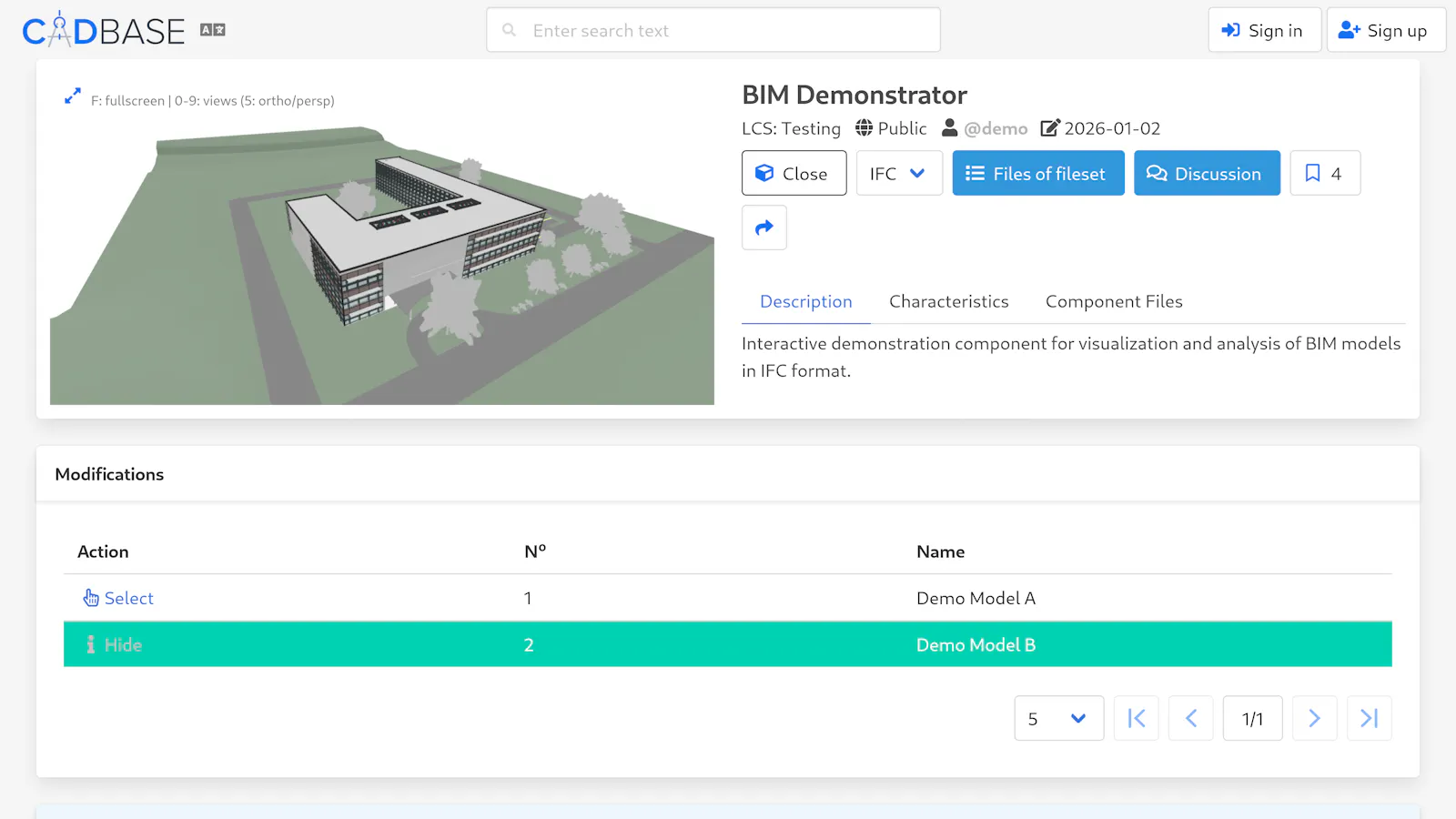Focus the Enter search text field
The height and width of the screenshot is (819, 1456).
click(x=713, y=30)
